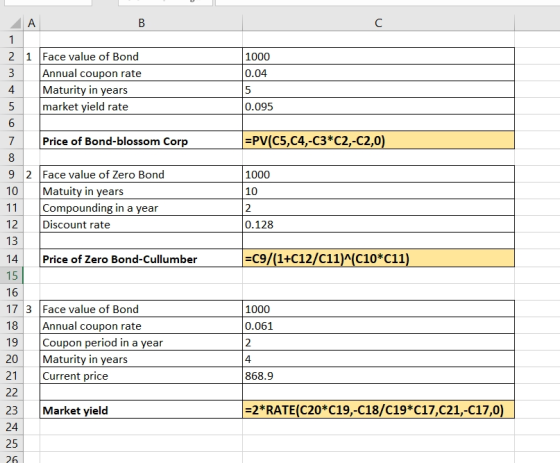Viewport: 560px width, 463px height.
Task: Select the 'Market yield' label cell
Action: [141, 410]
